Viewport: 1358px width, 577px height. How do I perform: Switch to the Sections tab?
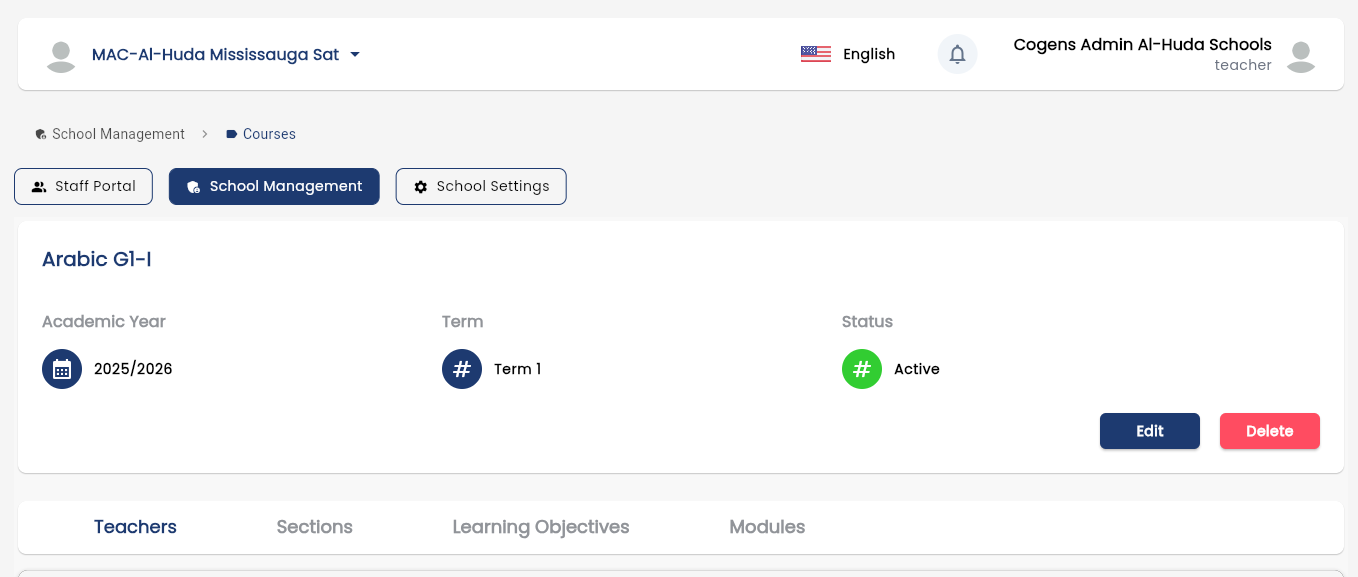pyautogui.click(x=315, y=527)
